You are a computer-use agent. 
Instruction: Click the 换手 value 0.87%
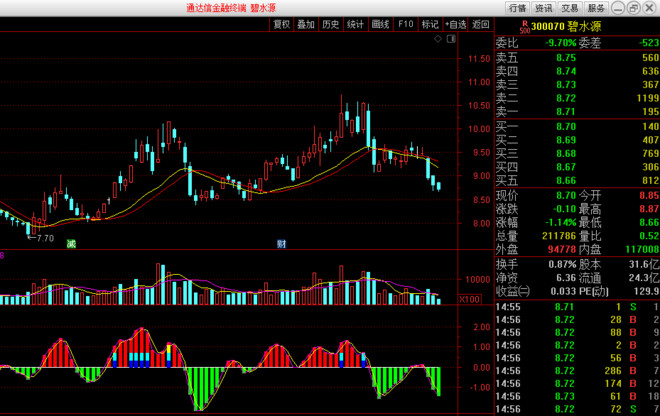point(562,264)
